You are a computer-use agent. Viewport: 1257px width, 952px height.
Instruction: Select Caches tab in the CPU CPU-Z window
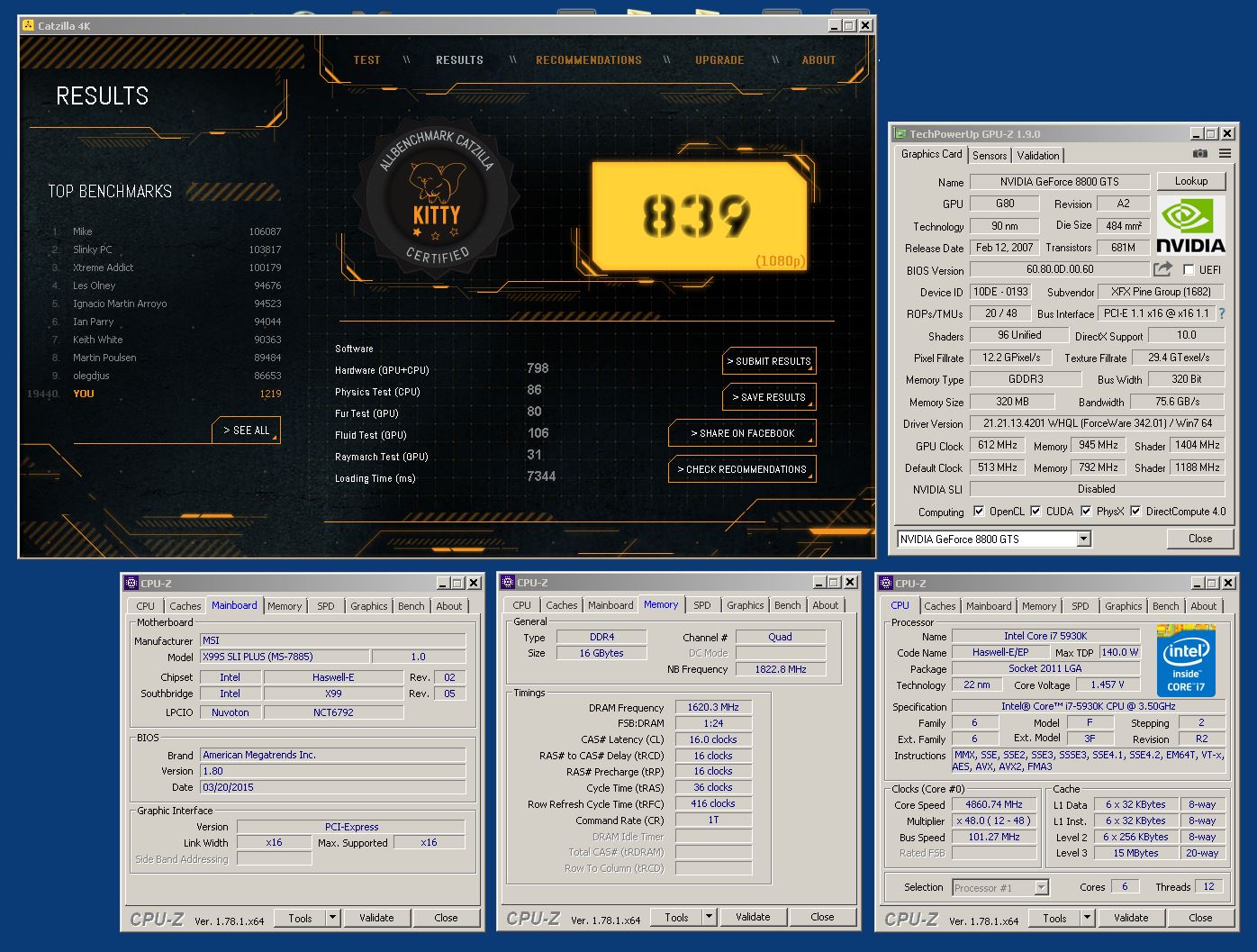pyautogui.click(x=940, y=606)
